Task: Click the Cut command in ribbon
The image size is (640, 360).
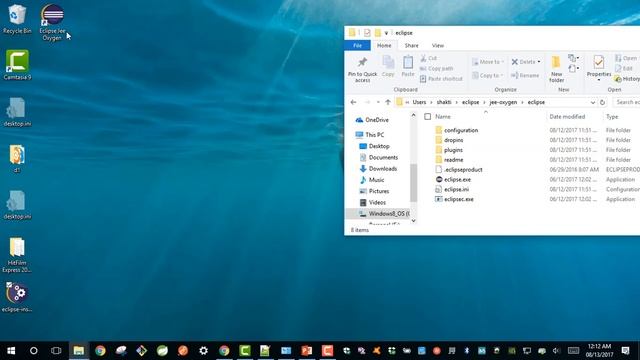Action: [x=429, y=58]
